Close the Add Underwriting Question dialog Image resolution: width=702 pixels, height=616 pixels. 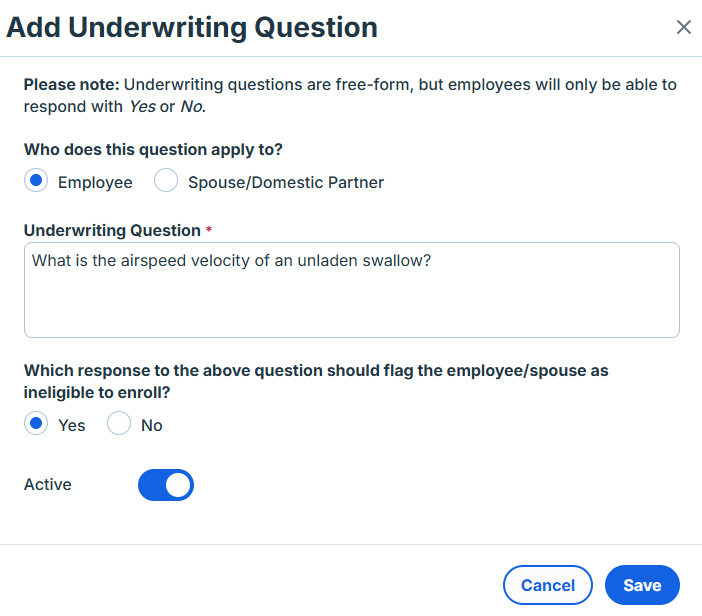[x=684, y=27]
